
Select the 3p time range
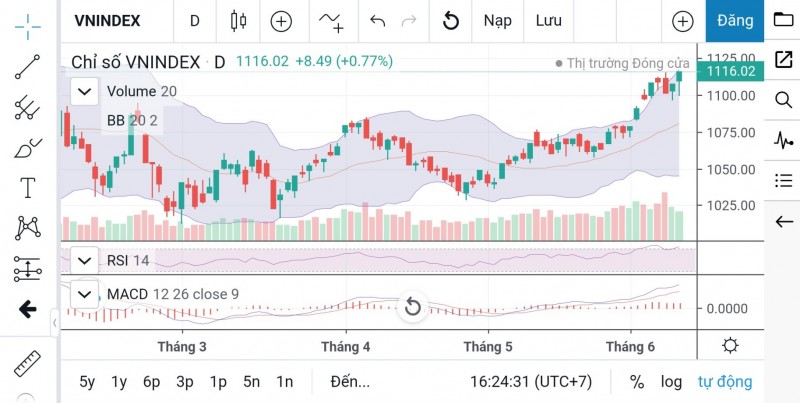point(184,381)
